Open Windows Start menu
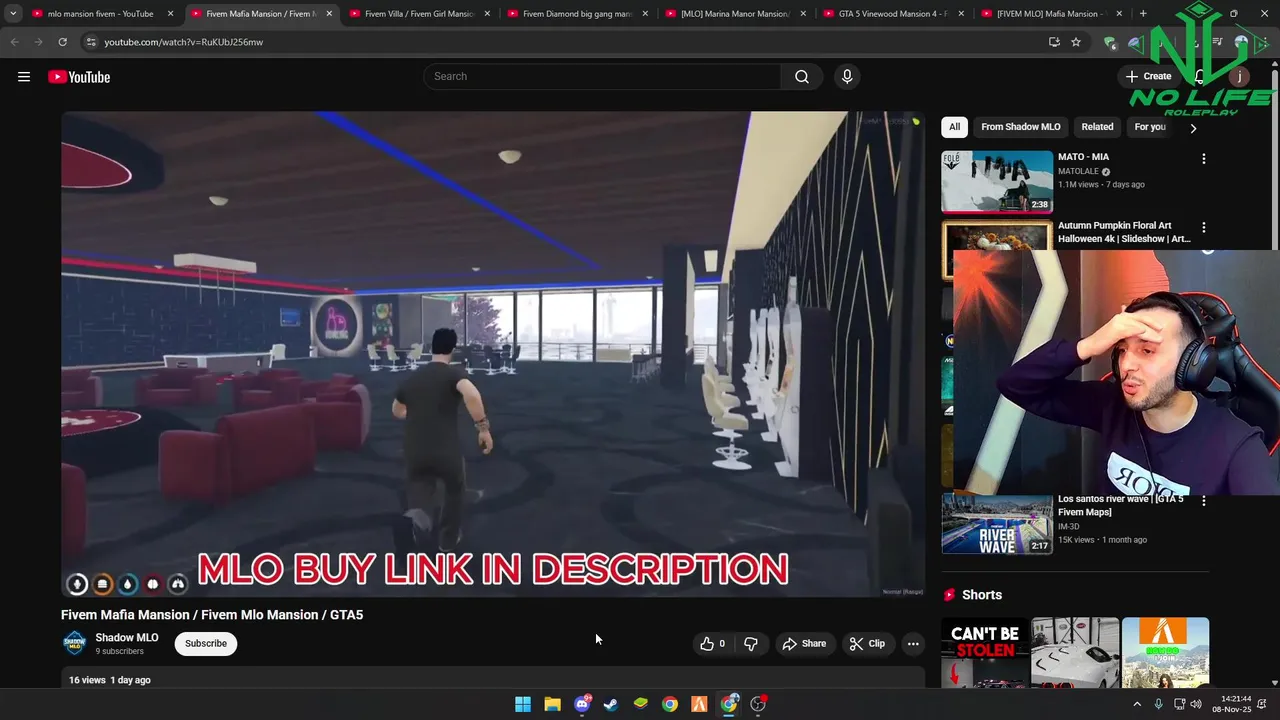The image size is (1280, 720). (523, 704)
